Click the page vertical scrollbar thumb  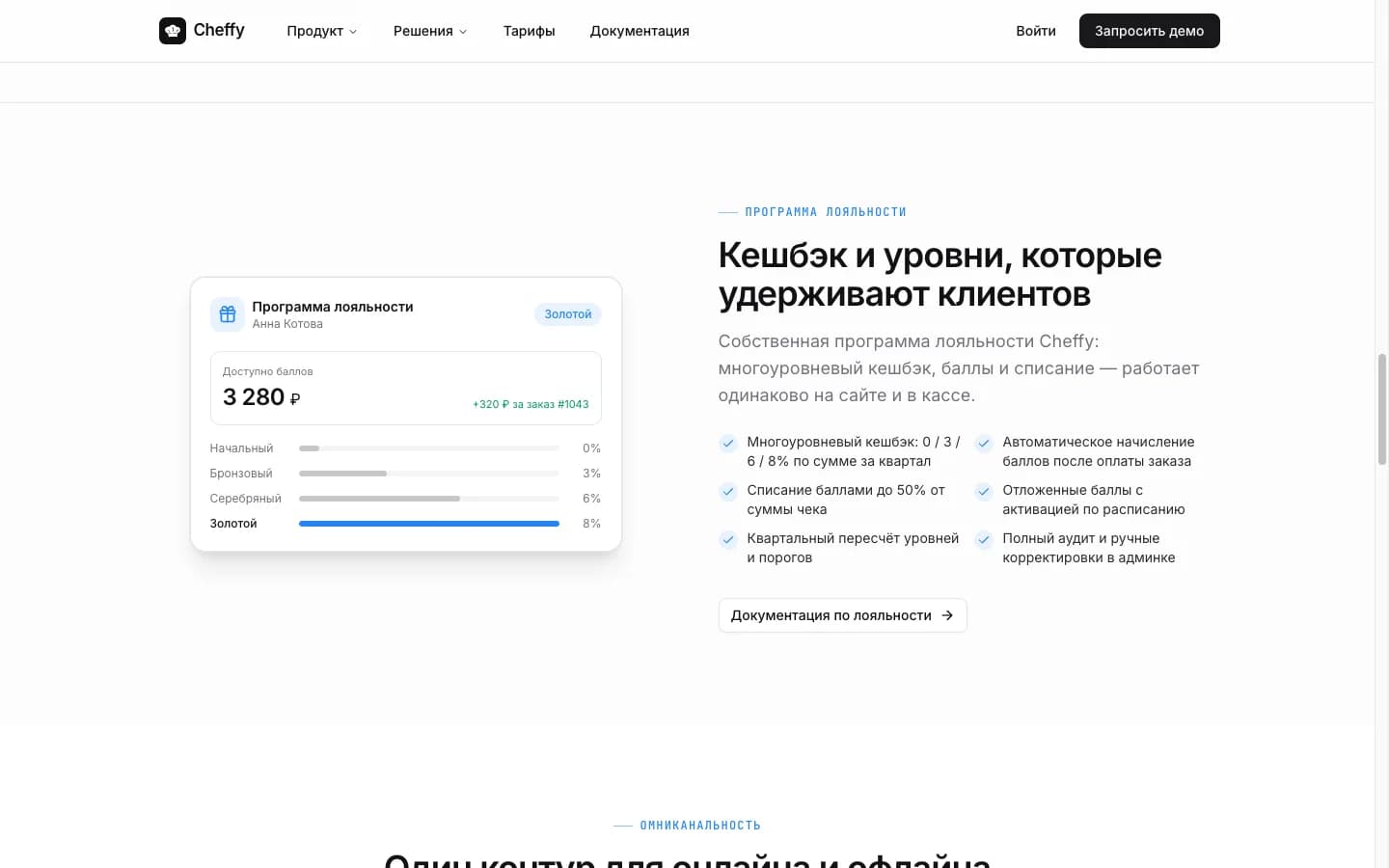[x=1381, y=410]
